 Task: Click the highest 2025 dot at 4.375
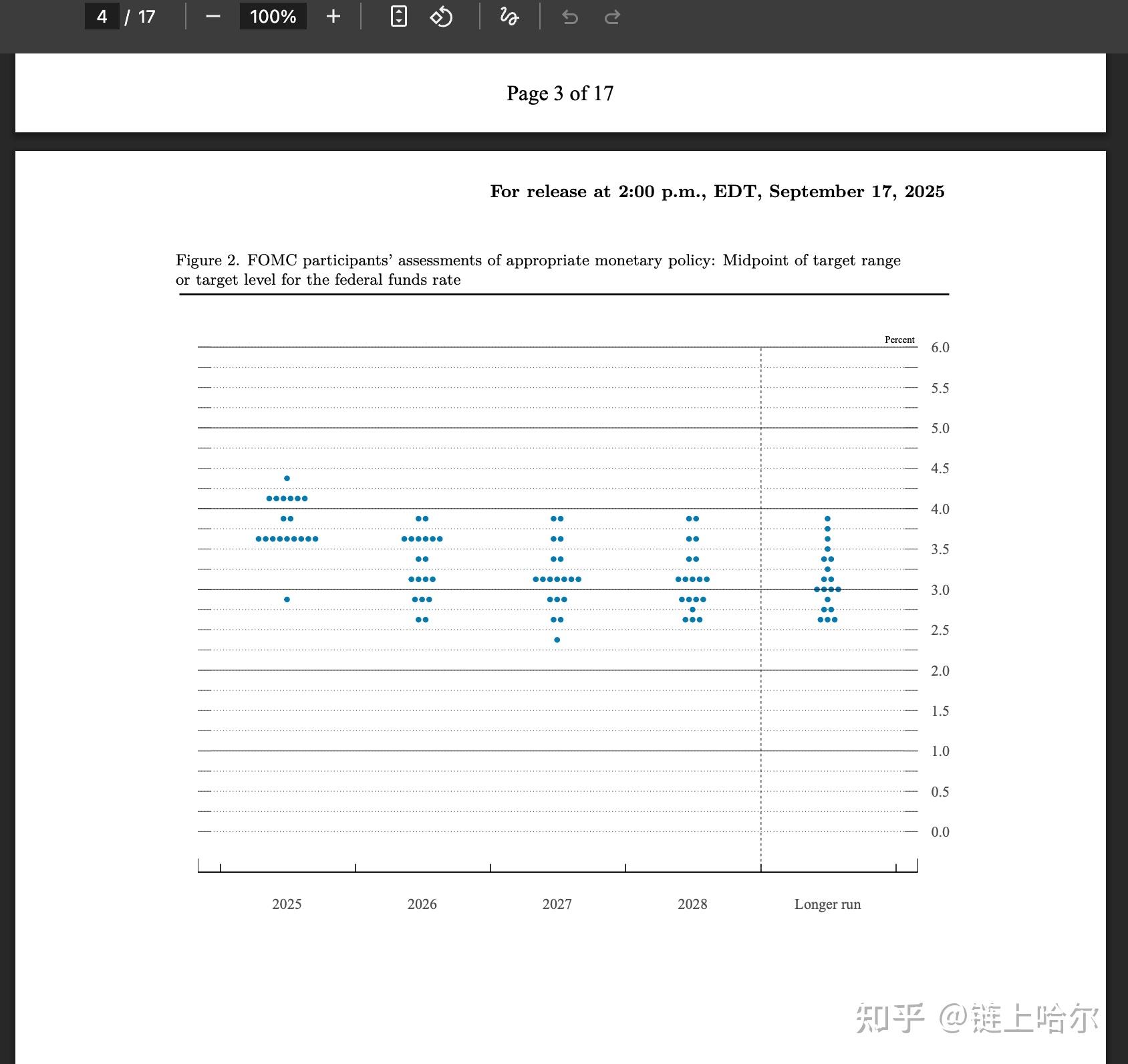coord(287,479)
